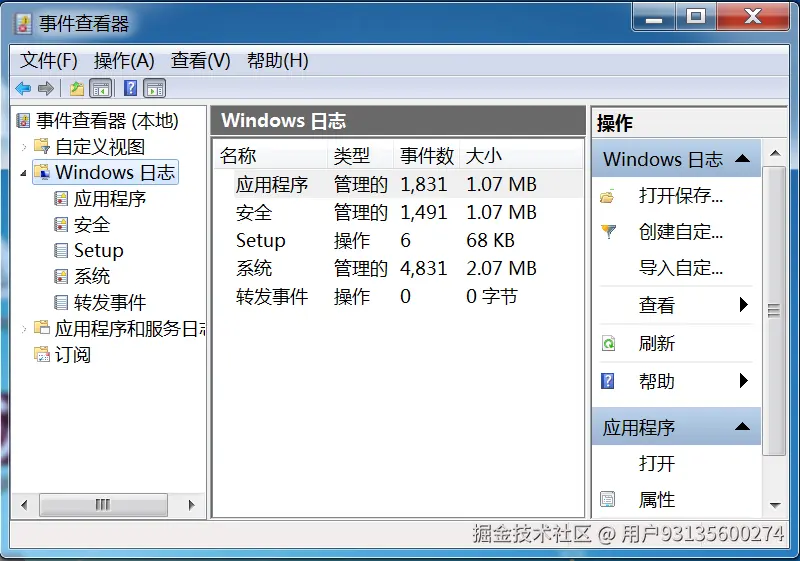Screen dimensions: 800x561
Task: Select the 转发事件 row in log list
Action: click(398, 296)
